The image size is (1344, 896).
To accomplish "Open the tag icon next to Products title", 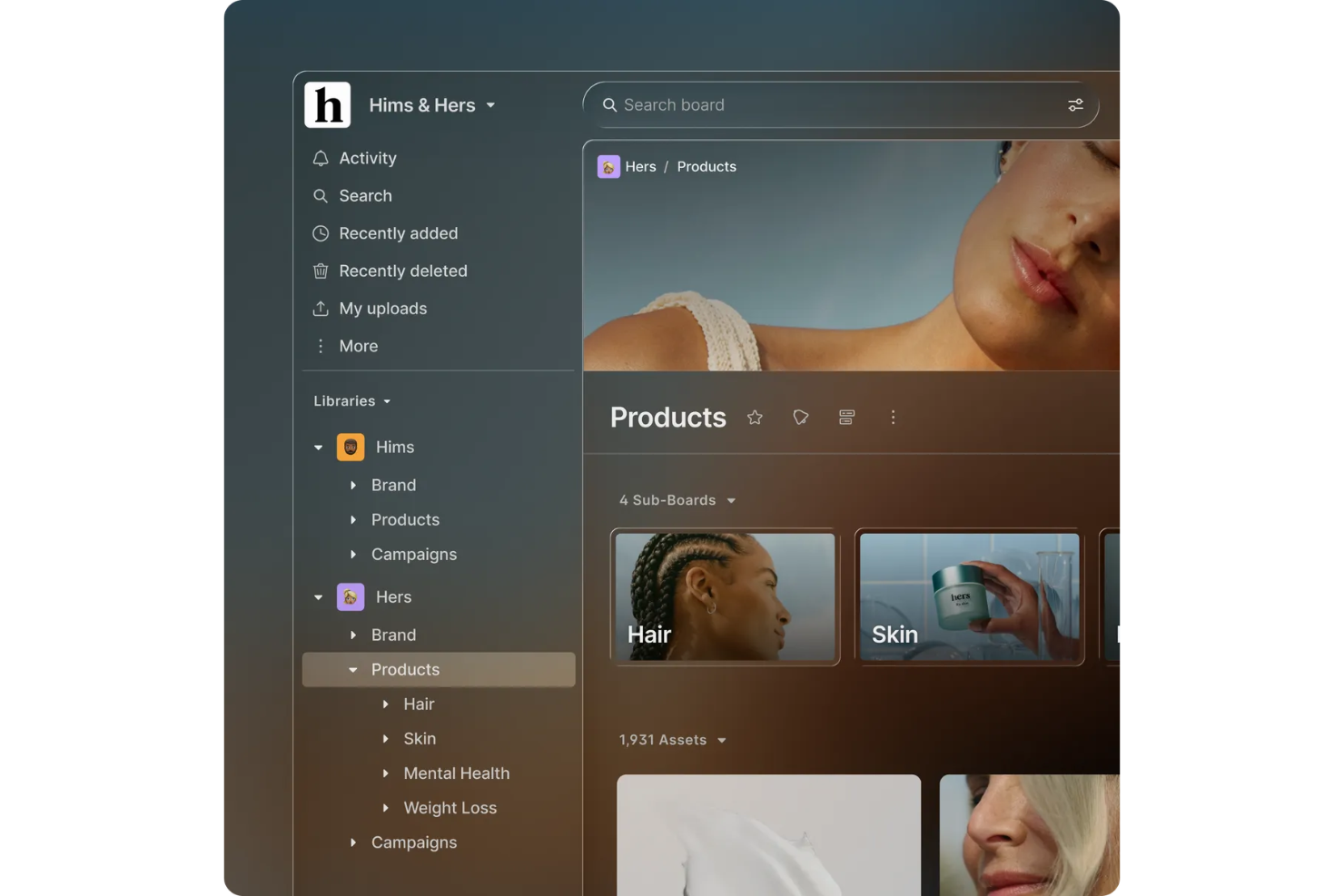I will (800, 417).
